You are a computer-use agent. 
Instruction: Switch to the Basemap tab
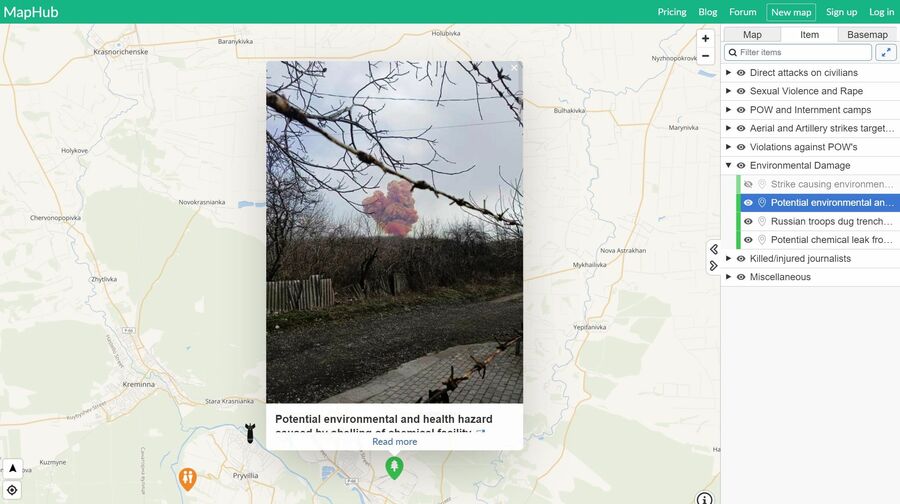pos(867,35)
